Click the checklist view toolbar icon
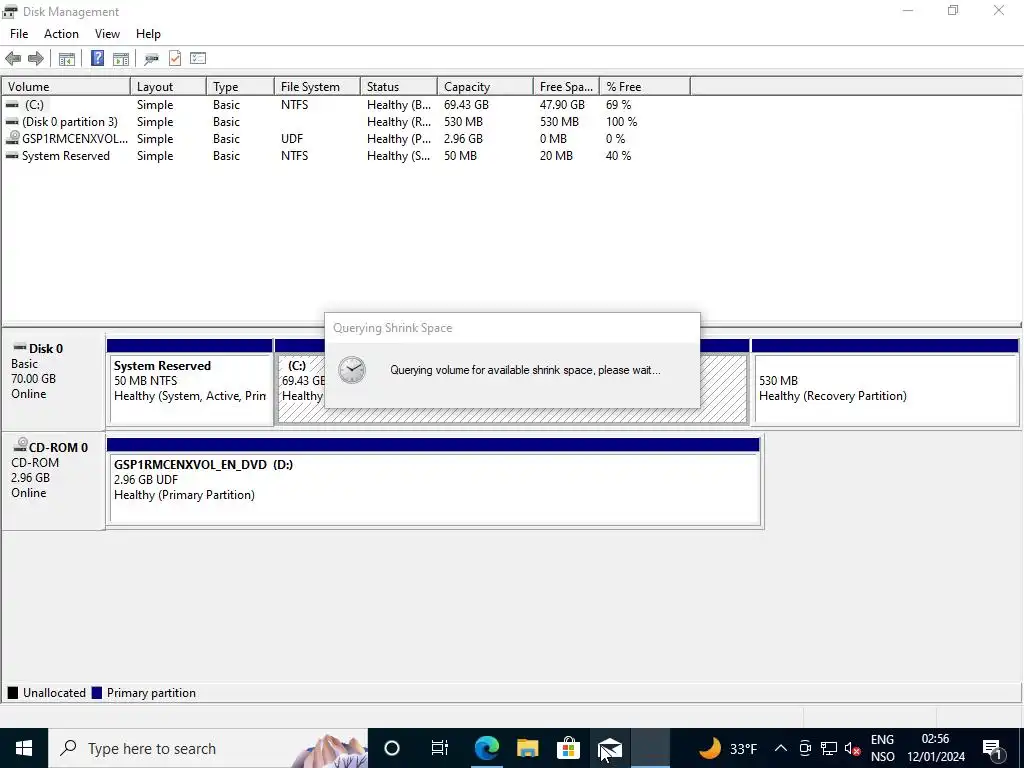Screen dimensions: 1024x768 tap(198, 58)
